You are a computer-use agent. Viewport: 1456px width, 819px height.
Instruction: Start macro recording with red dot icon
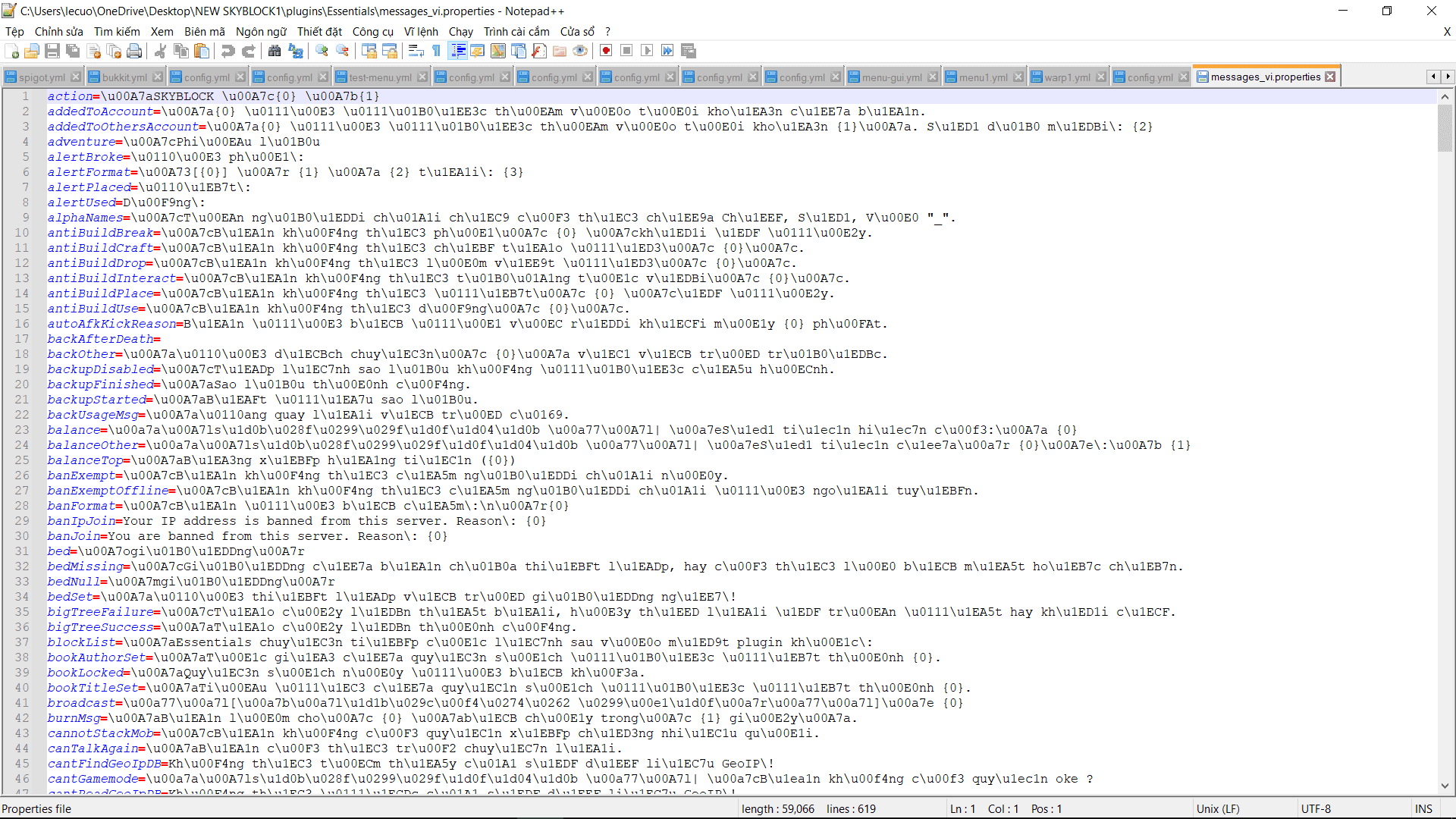coord(606,51)
